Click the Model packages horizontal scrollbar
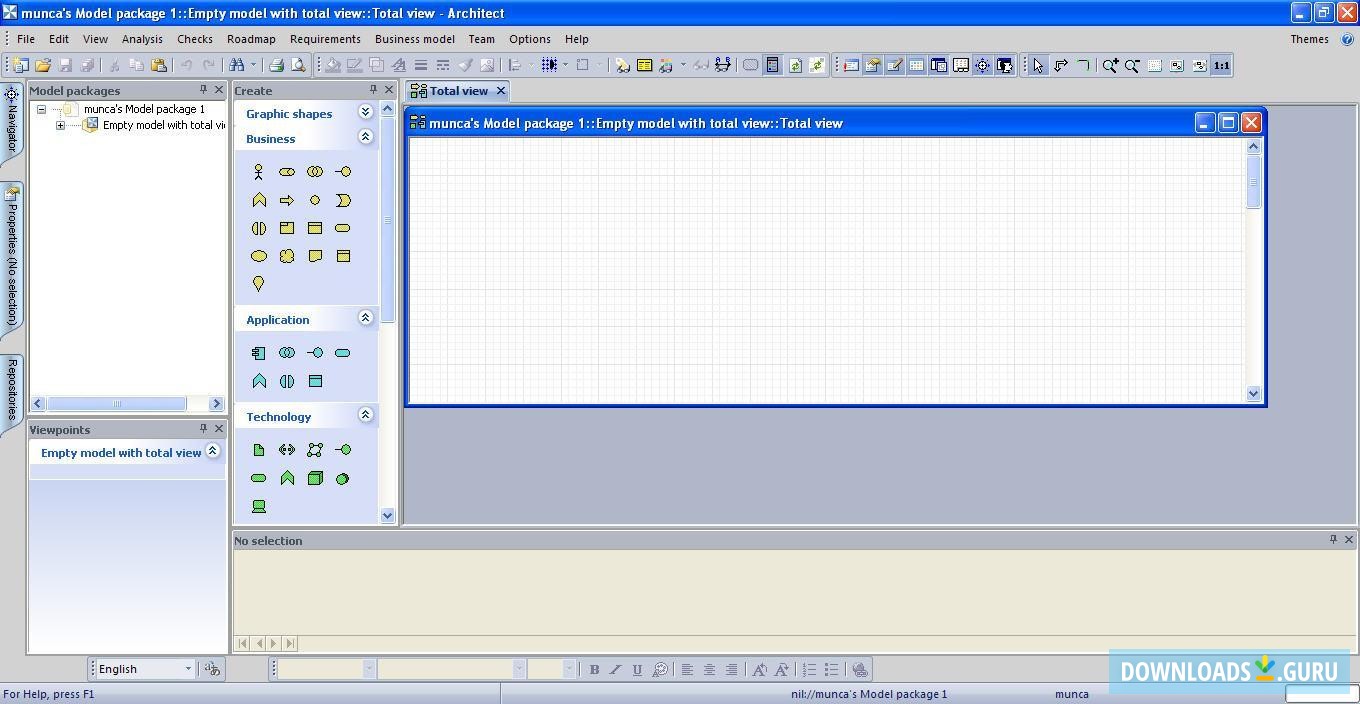The width and height of the screenshot is (1360, 704). click(117, 404)
